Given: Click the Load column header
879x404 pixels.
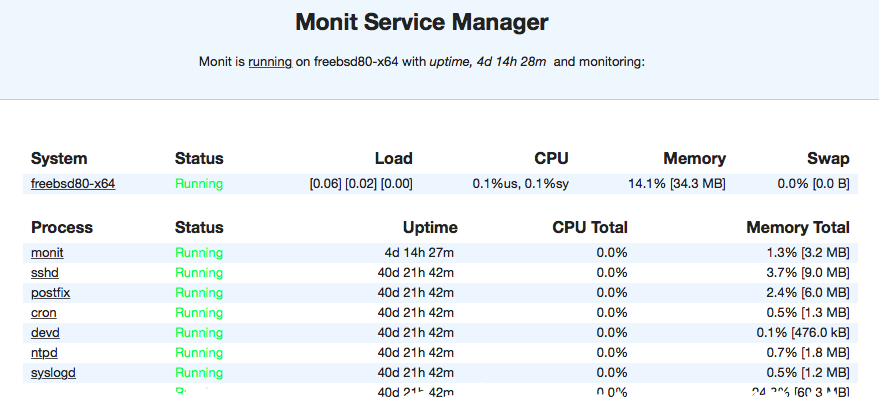Looking at the screenshot, I should [x=393, y=158].
